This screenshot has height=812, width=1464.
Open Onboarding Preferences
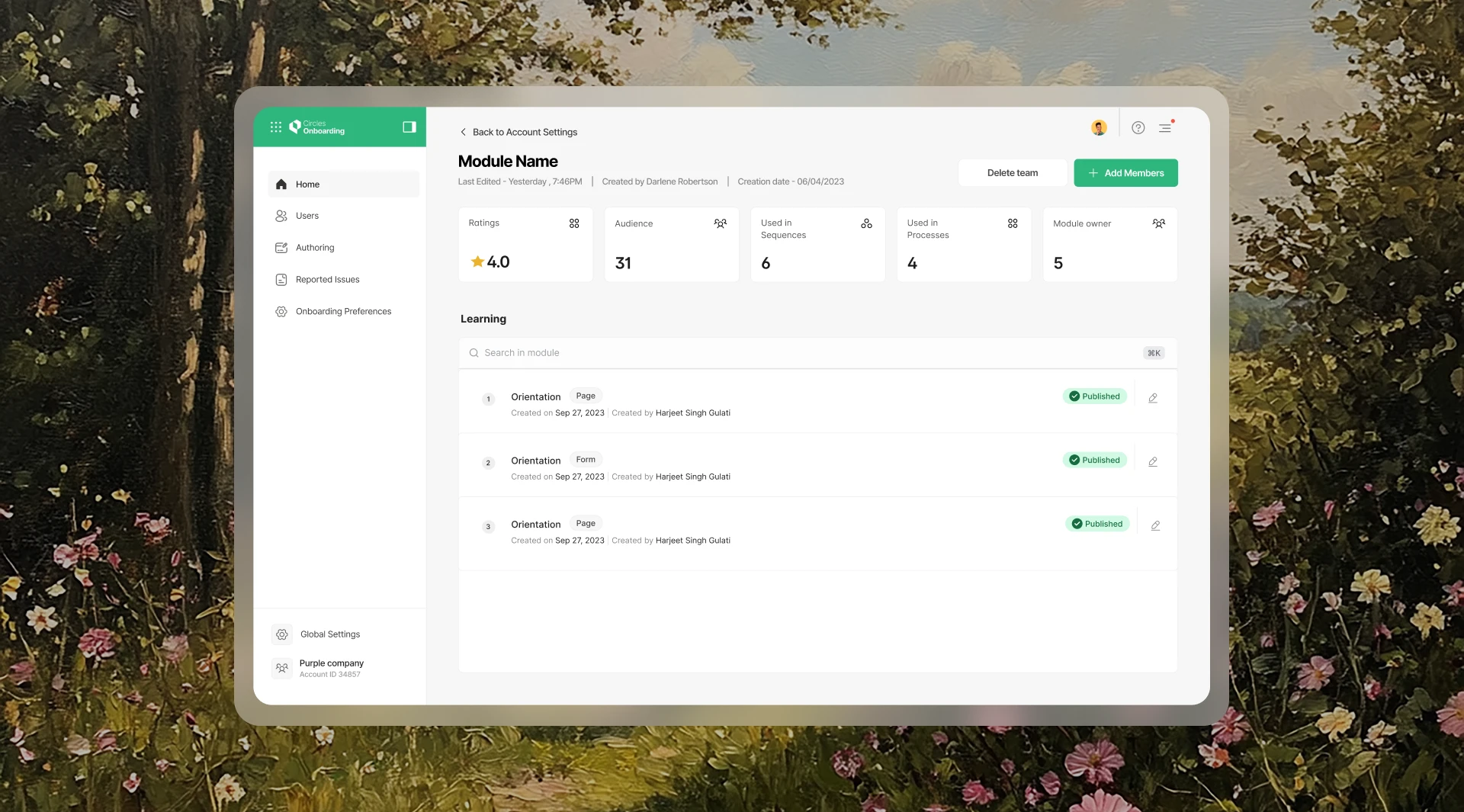(x=344, y=312)
